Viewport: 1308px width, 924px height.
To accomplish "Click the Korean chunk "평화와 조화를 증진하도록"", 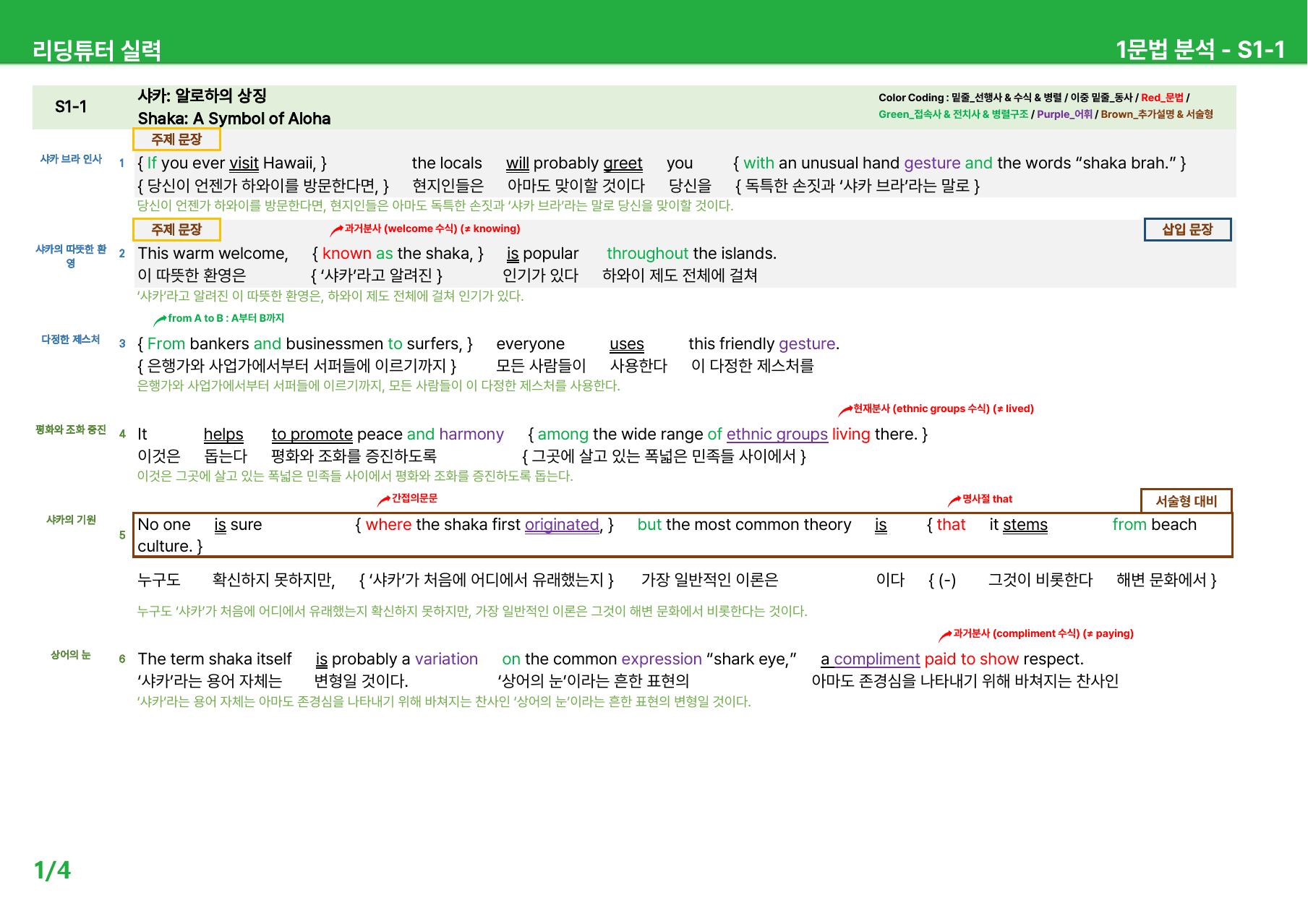I will [354, 456].
